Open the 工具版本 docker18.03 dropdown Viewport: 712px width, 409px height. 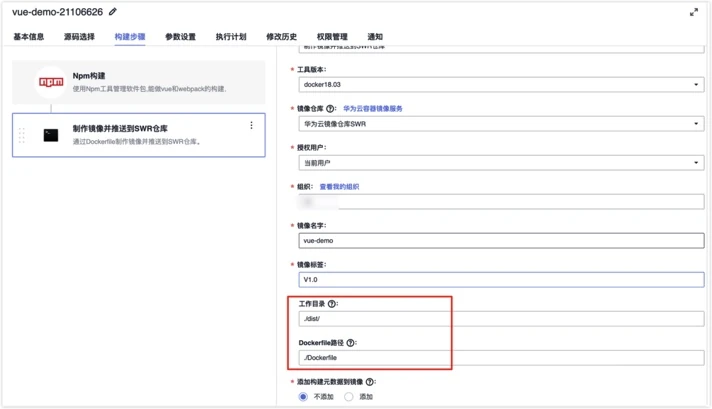pos(501,84)
